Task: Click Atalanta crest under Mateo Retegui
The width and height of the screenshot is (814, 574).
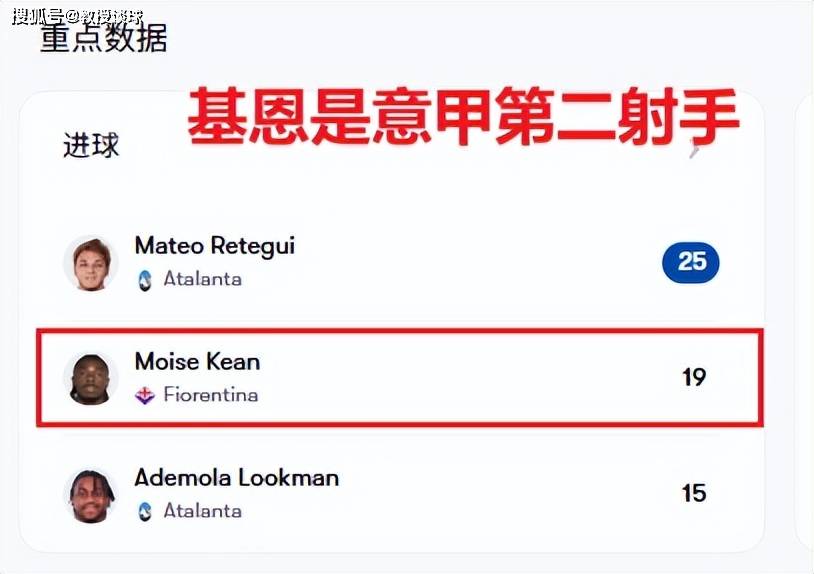Action: click(x=145, y=280)
